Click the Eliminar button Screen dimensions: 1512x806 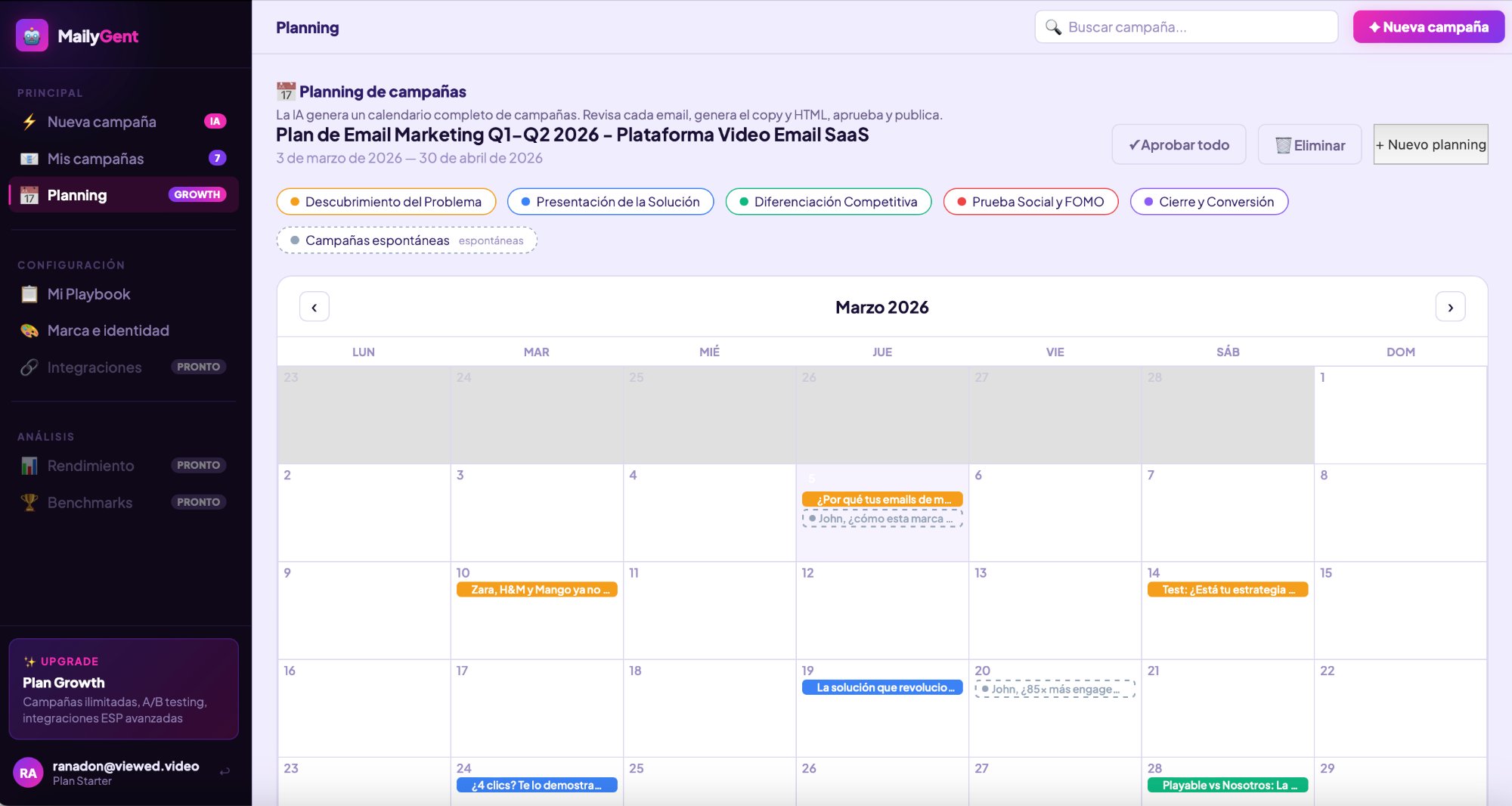(x=1309, y=144)
